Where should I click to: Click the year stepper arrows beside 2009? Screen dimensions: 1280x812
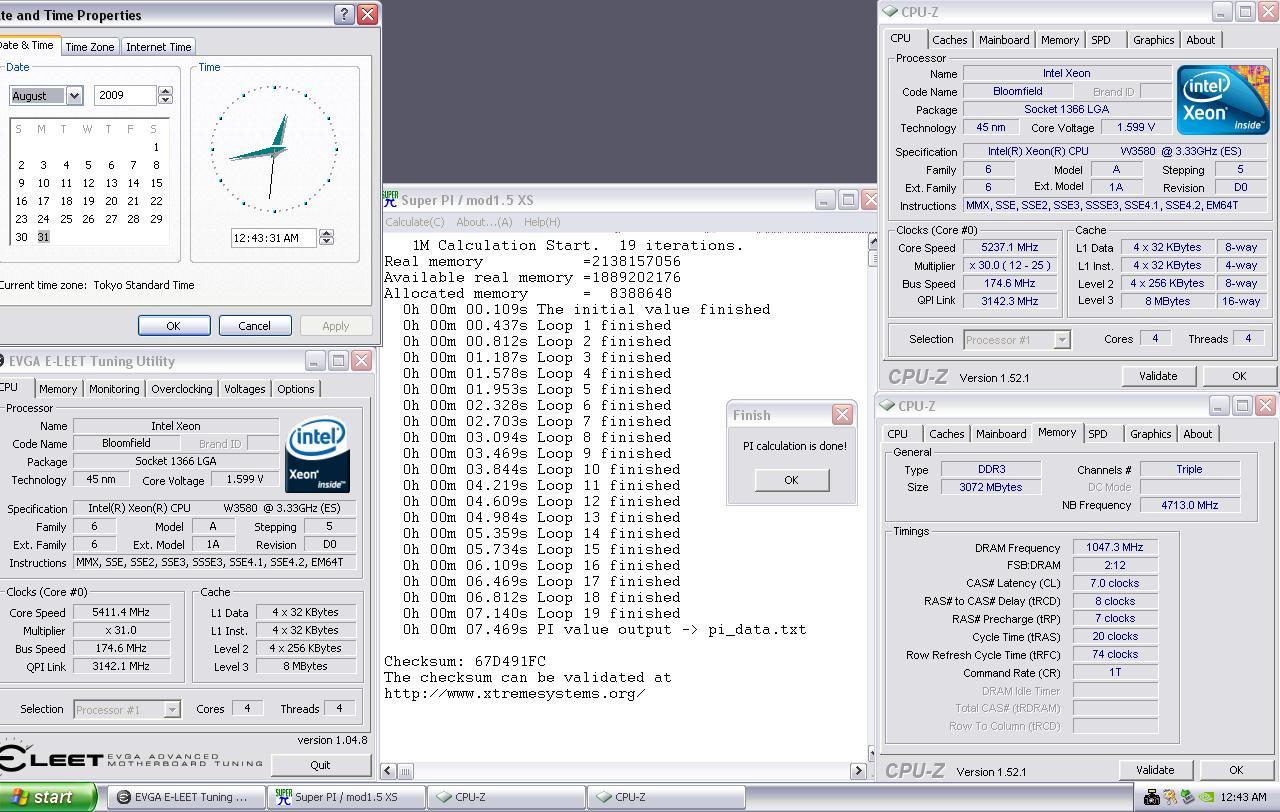(x=165, y=95)
